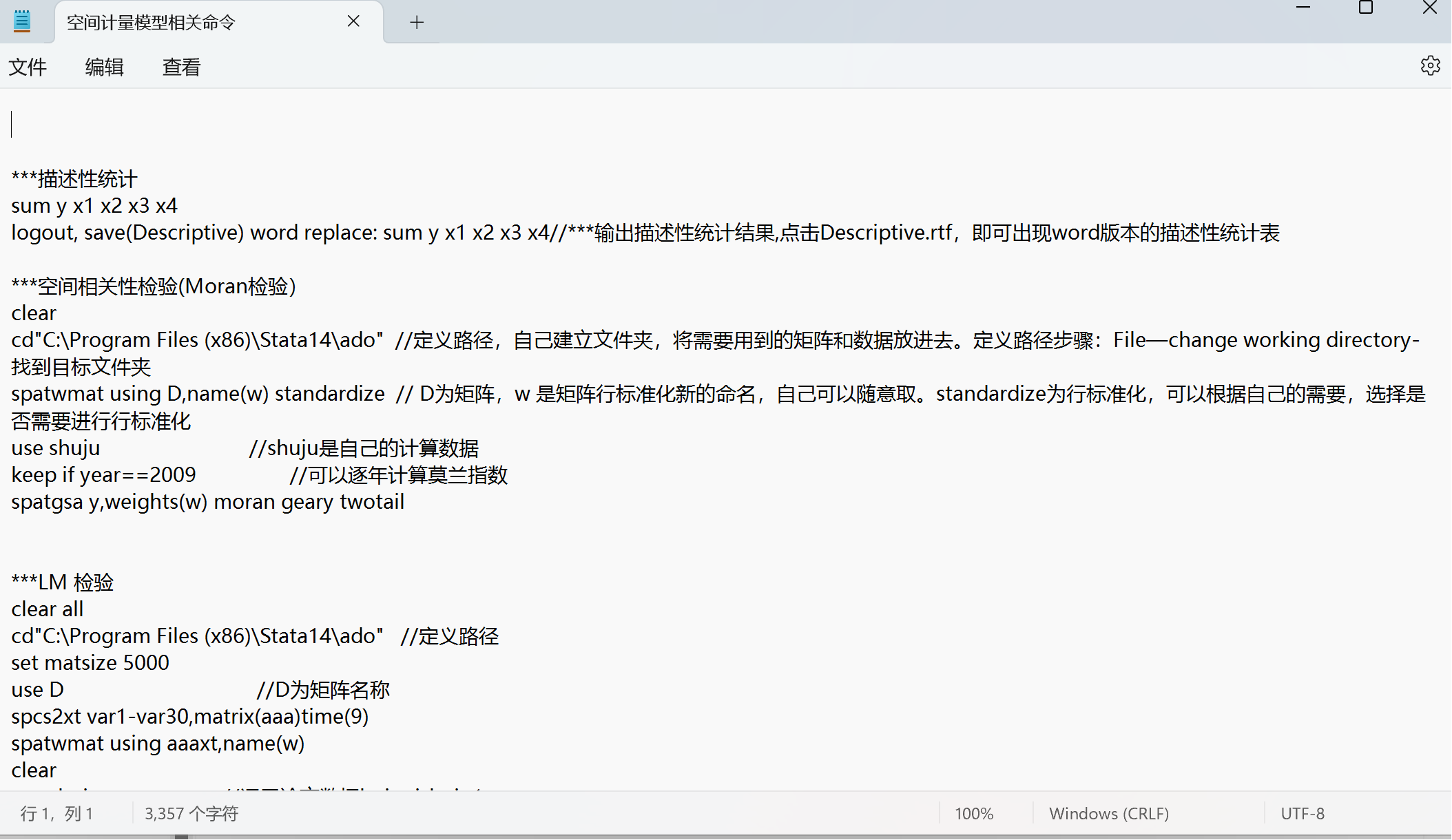Select the 空间计量模型相关命令 tab
The height and width of the screenshot is (840, 1452).
pos(152,23)
